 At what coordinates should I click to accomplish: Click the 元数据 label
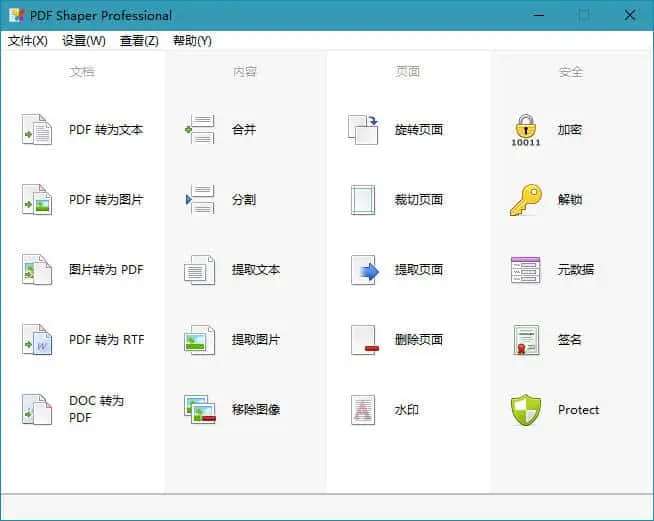576,270
